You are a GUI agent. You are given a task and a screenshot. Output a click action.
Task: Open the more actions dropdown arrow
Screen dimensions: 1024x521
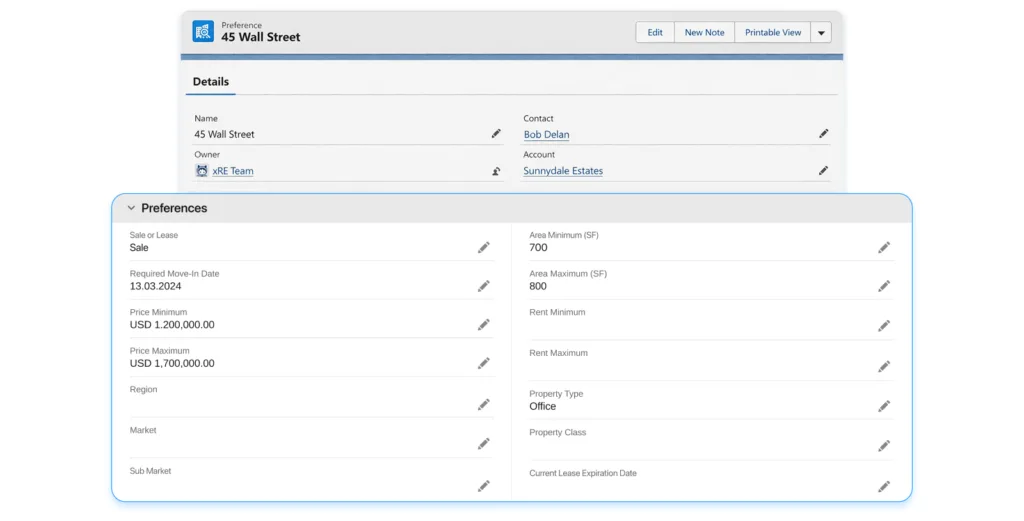tap(822, 33)
